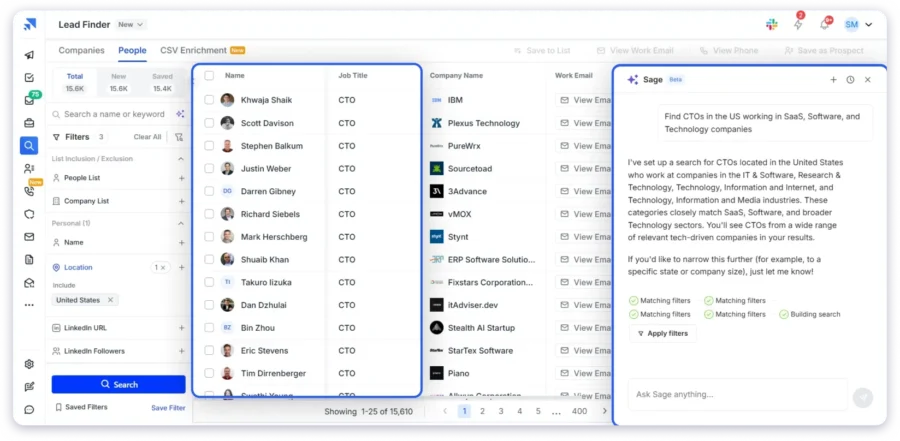Go to results page 2

[482, 411]
